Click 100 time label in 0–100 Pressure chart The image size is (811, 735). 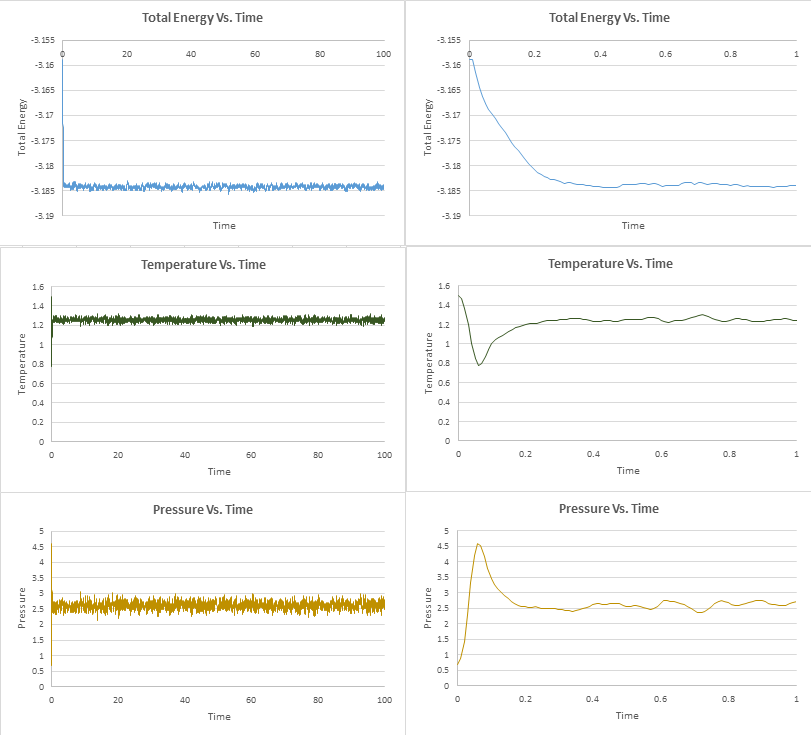(x=384, y=700)
